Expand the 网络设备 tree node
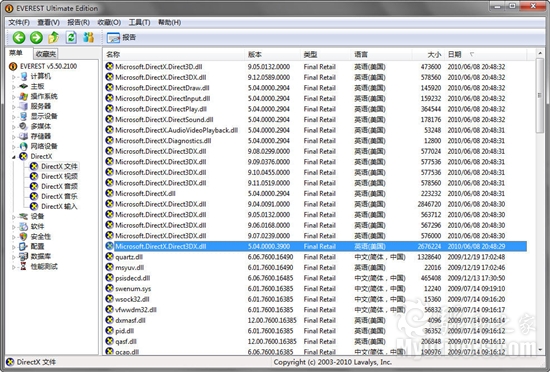Viewport: 550px width, 372px height. click(x=14, y=147)
